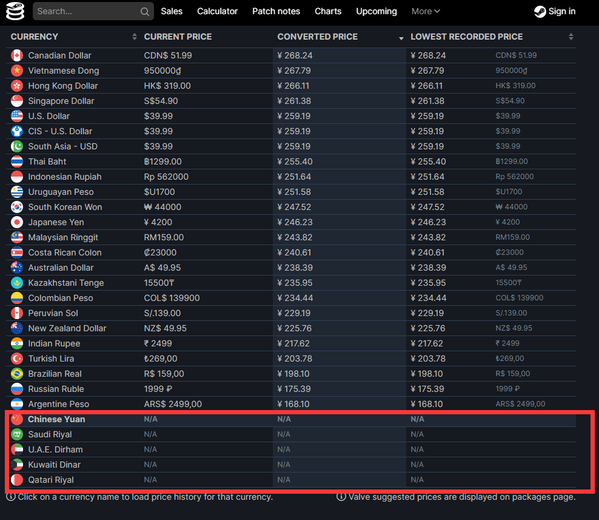Viewport: 599px width, 520px height.
Task: Click the Peruvian Sol flag icon
Action: [x=17, y=313]
